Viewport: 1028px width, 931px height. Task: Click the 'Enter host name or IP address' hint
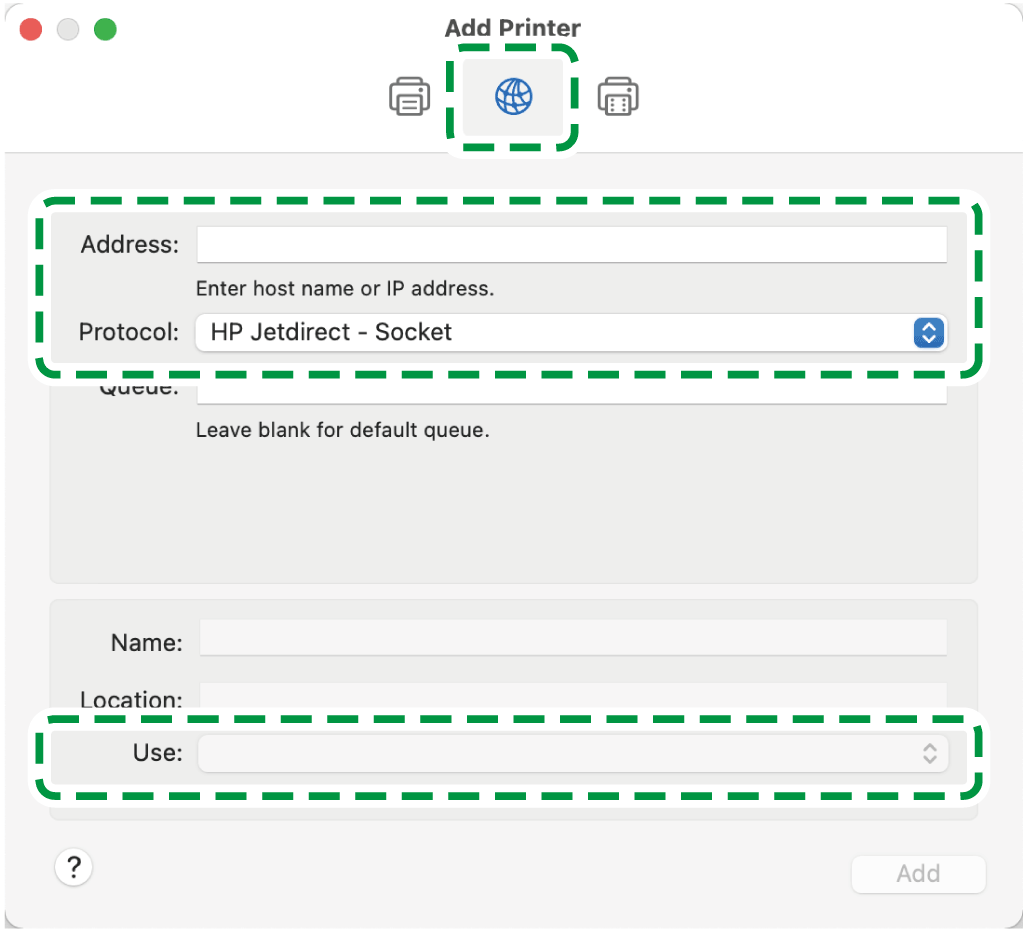(345, 289)
